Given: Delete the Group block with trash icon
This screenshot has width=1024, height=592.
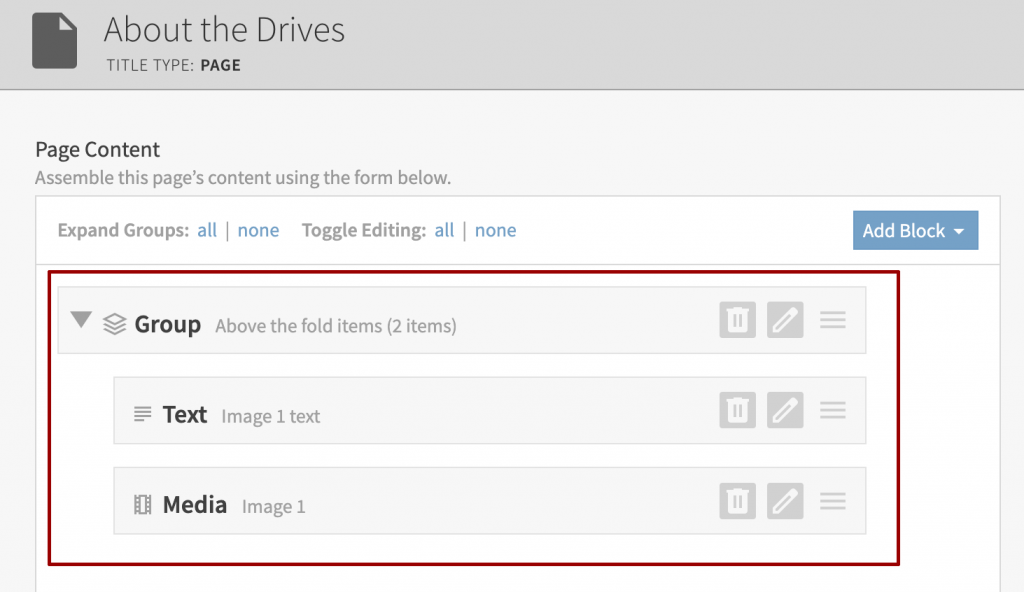Looking at the screenshot, I should [737, 320].
